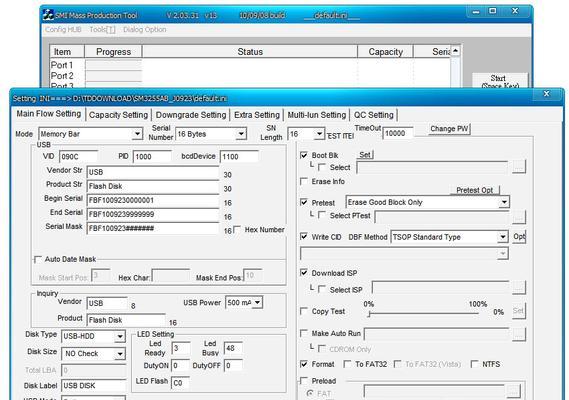569x400 pixels.
Task: Click the Pretest Opt button
Action: click(x=474, y=190)
